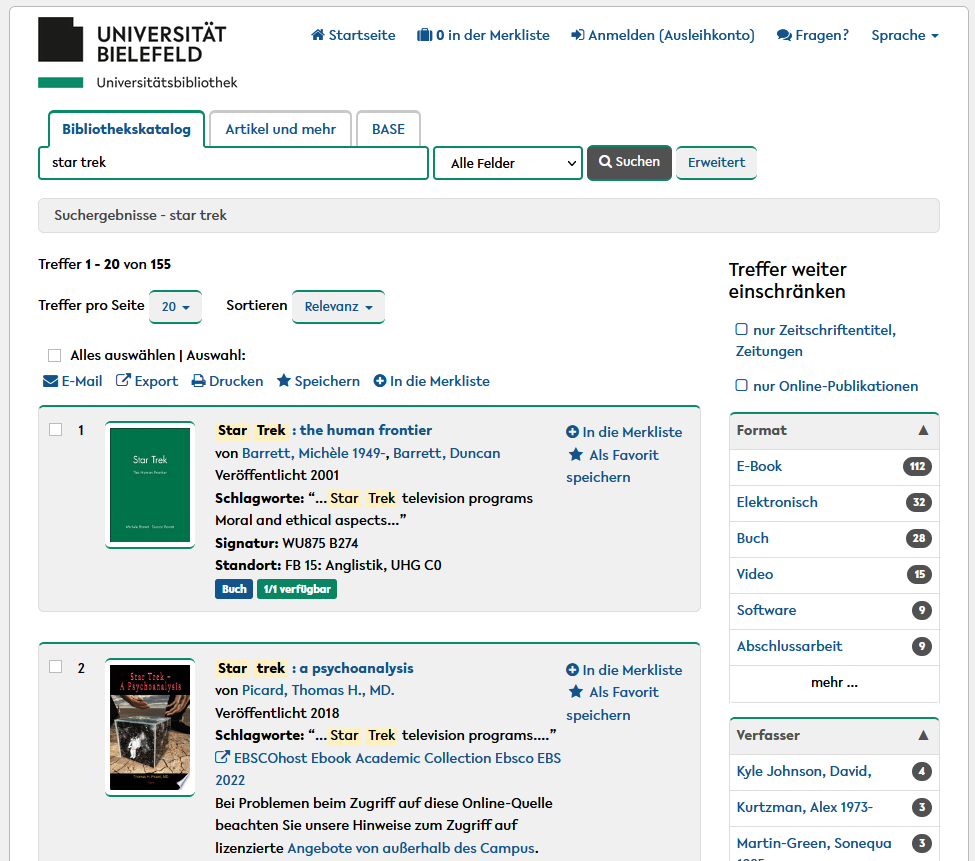
Task: Open author link Picard, Thomas H., MD.
Action: click(318, 690)
